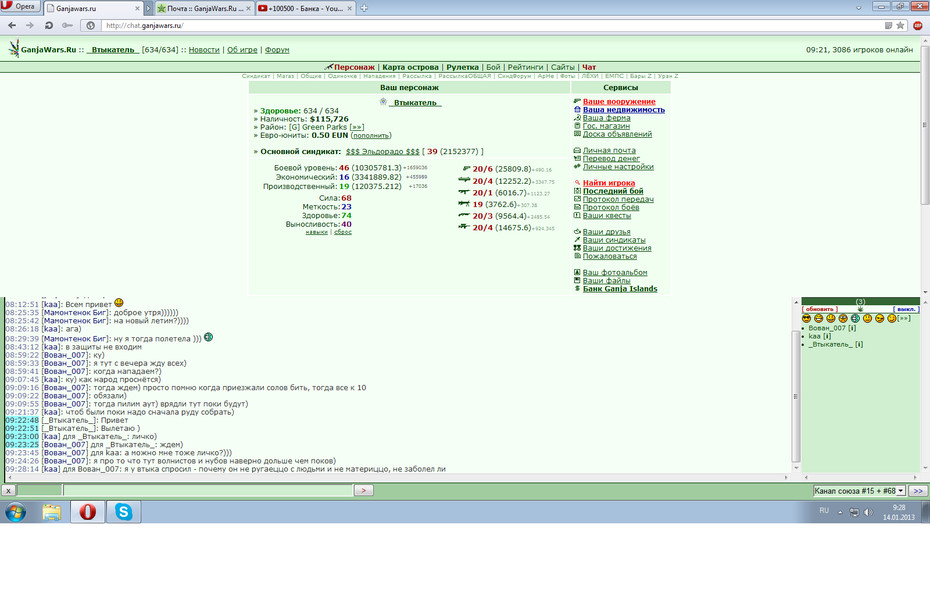This screenshot has height=596, width=930.
Task: Open Доска объявлений link
Action: [617, 134]
